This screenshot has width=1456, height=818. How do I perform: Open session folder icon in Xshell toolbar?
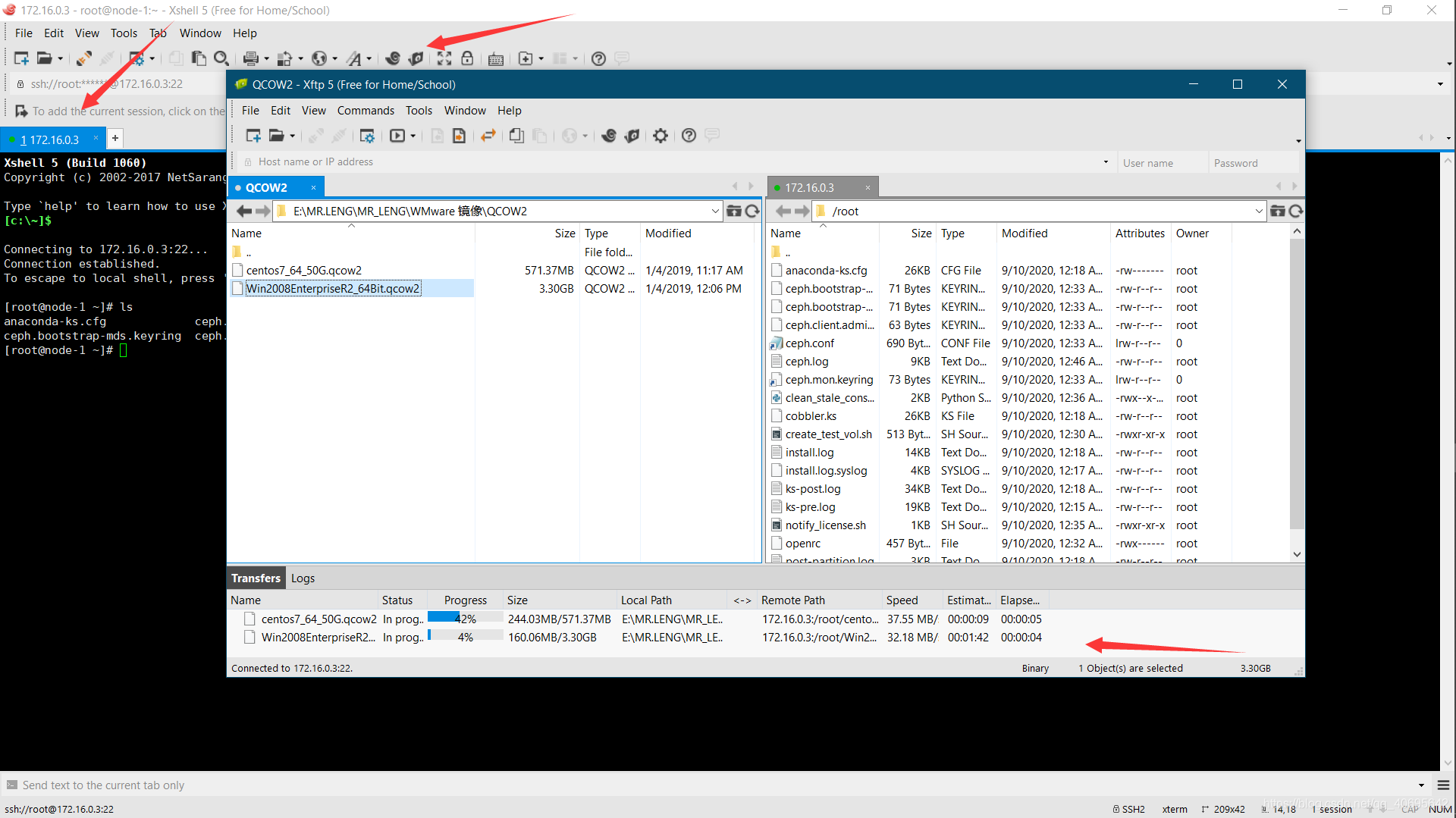(x=45, y=58)
